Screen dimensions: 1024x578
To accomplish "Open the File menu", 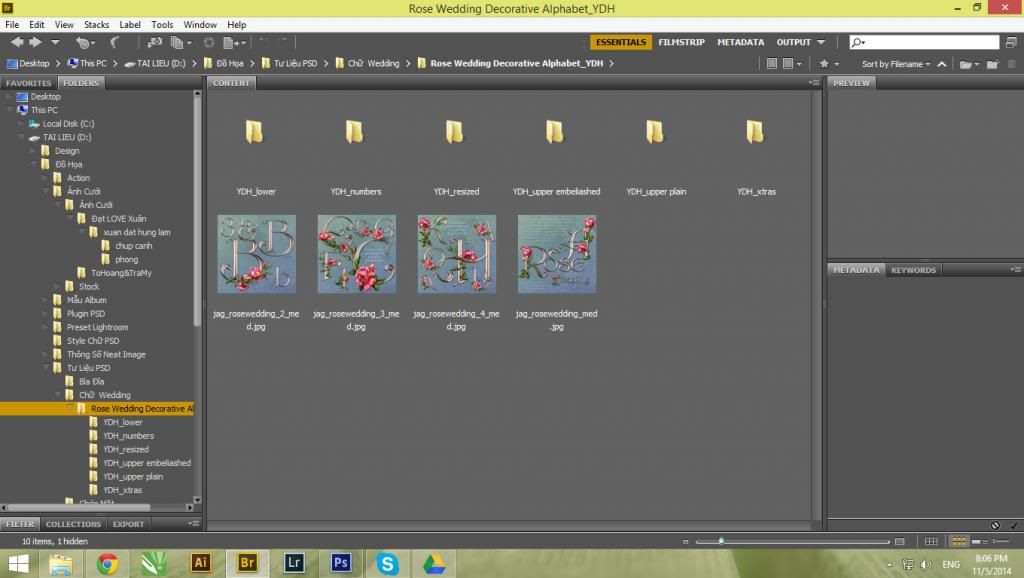I will [x=12, y=25].
